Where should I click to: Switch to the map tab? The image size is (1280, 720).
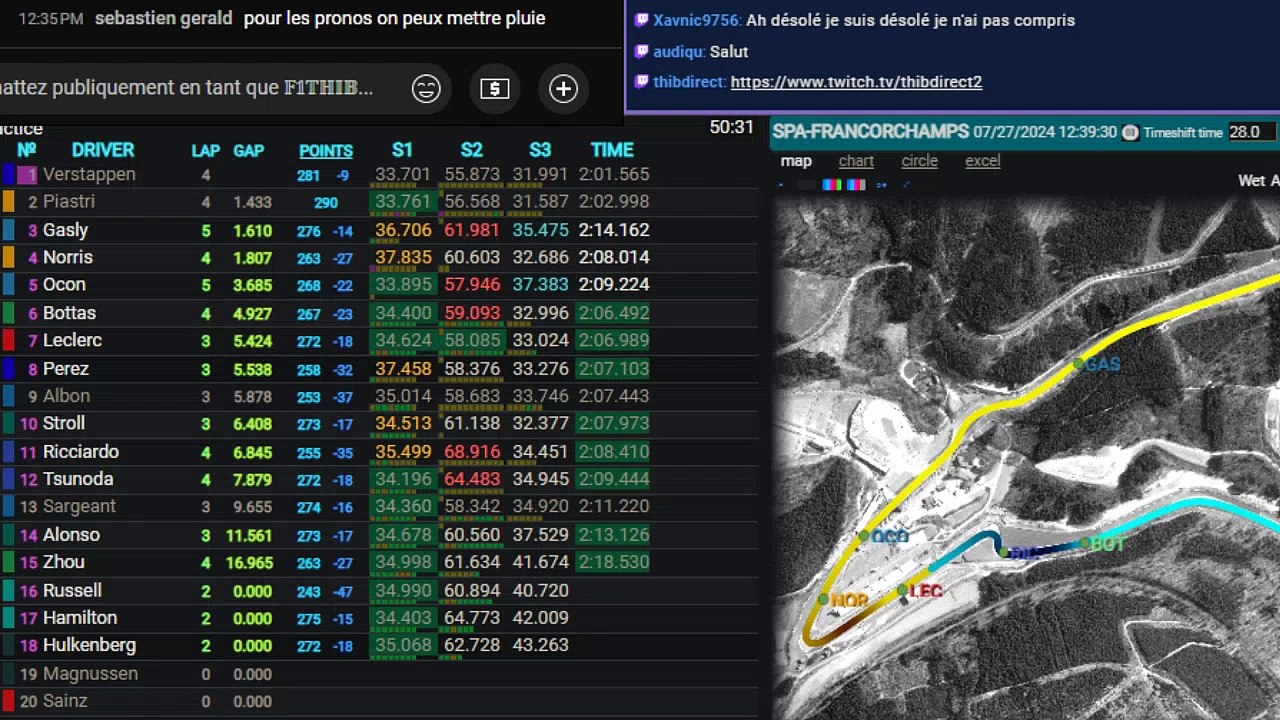pos(796,161)
